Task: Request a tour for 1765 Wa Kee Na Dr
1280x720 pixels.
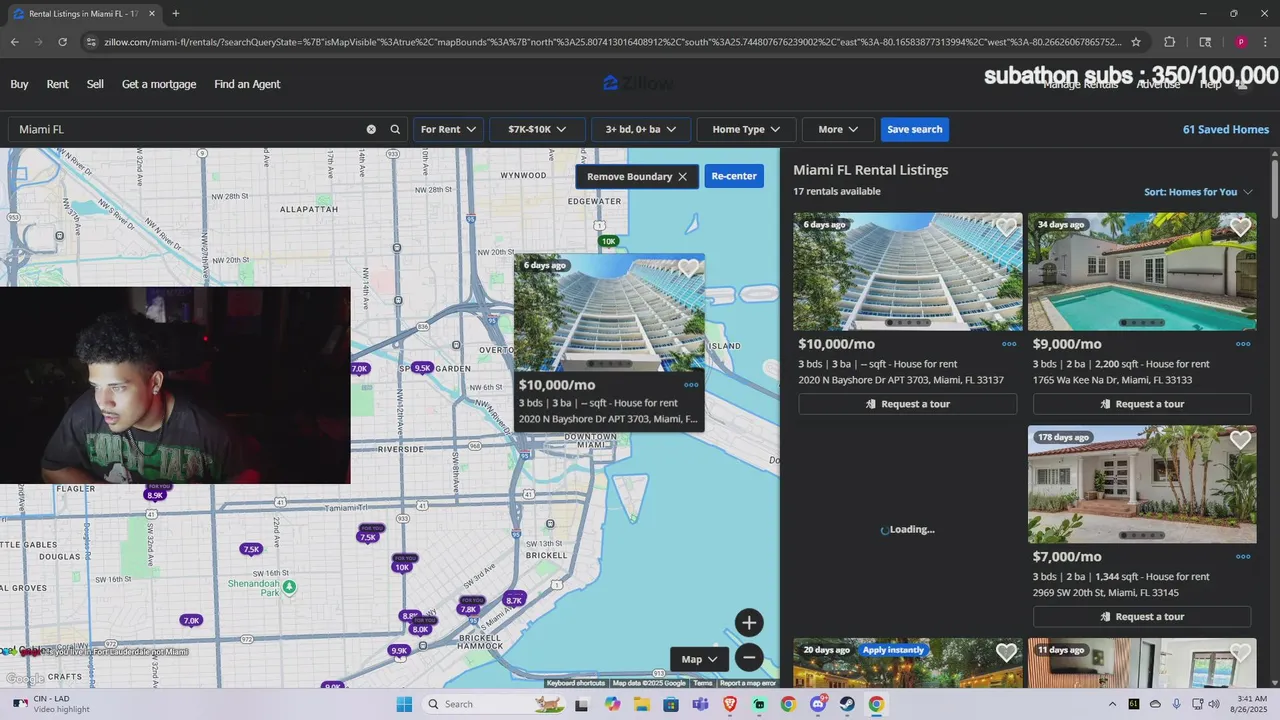Action: pos(1142,404)
